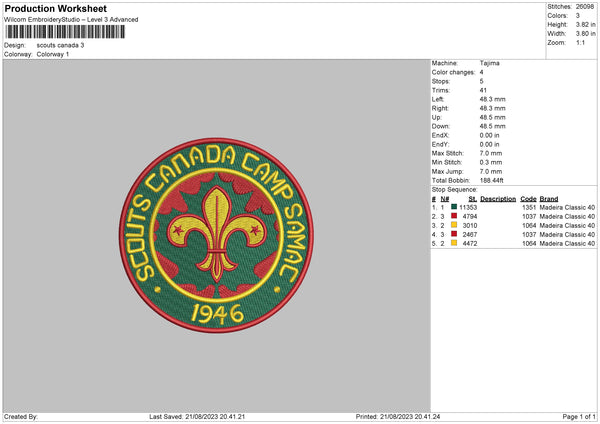Image resolution: width=600 pixels, height=424 pixels.
Task: Click the 'Description' column header
Action: (x=498, y=199)
